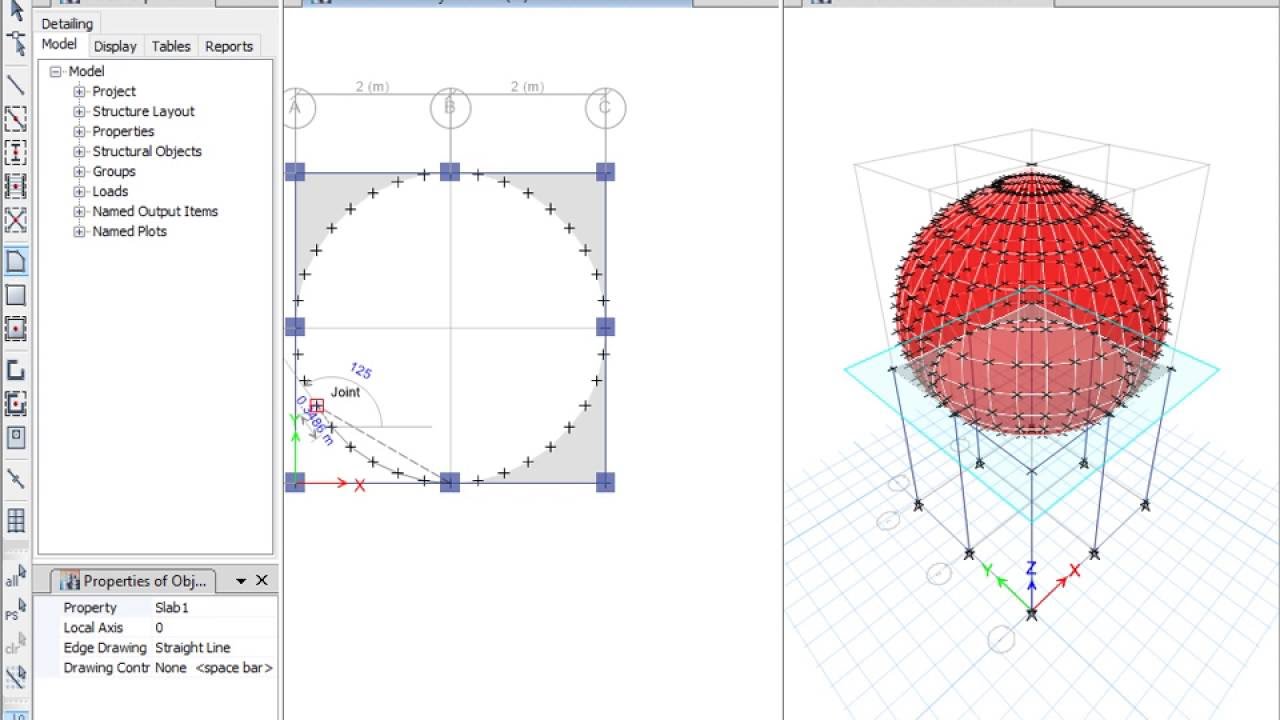The width and height of the screenshot is (1280, 720).
Task: Expand the Named Plots tree node
Action: 79,231
